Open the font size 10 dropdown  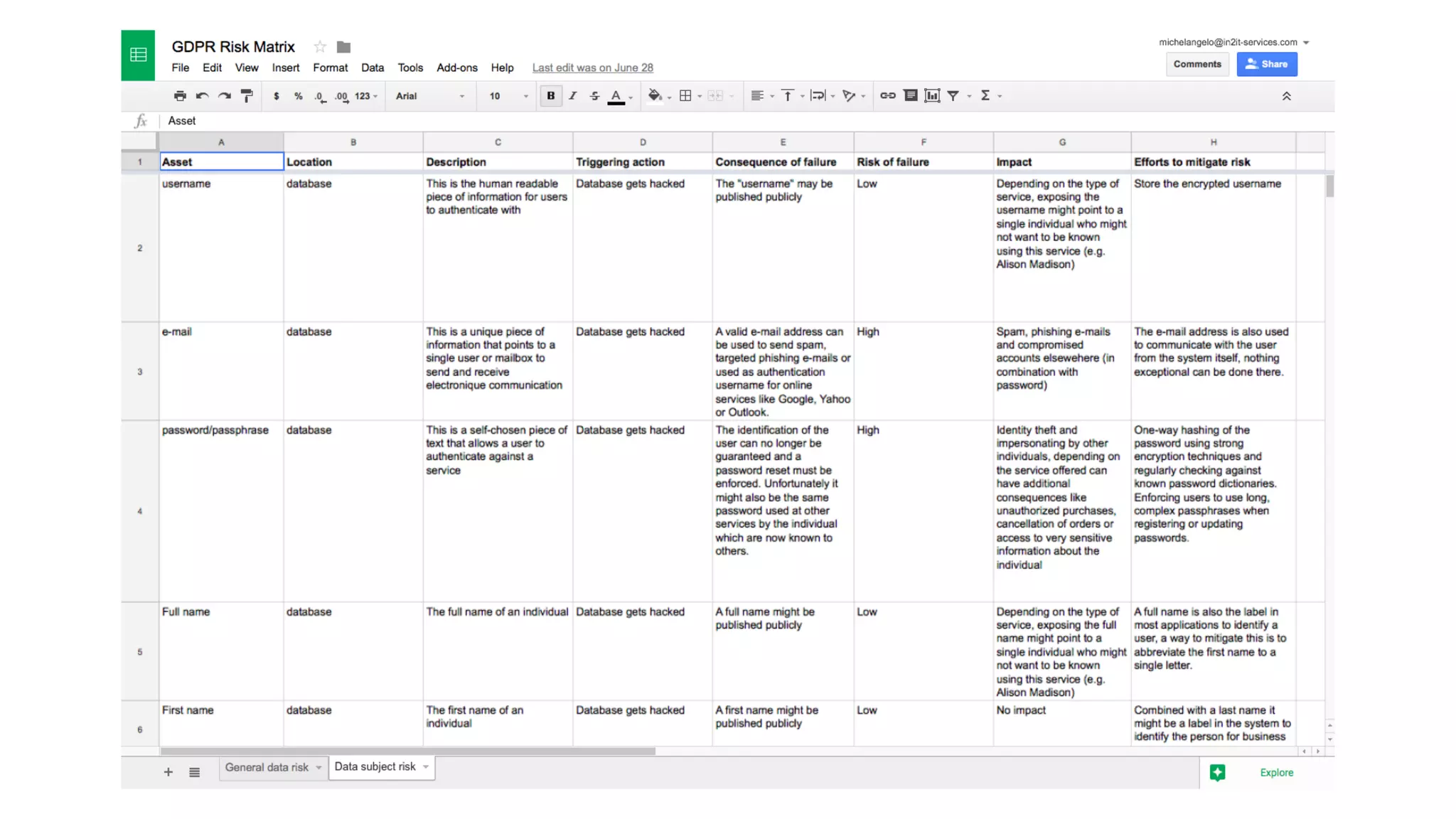[x=508, y=96]
